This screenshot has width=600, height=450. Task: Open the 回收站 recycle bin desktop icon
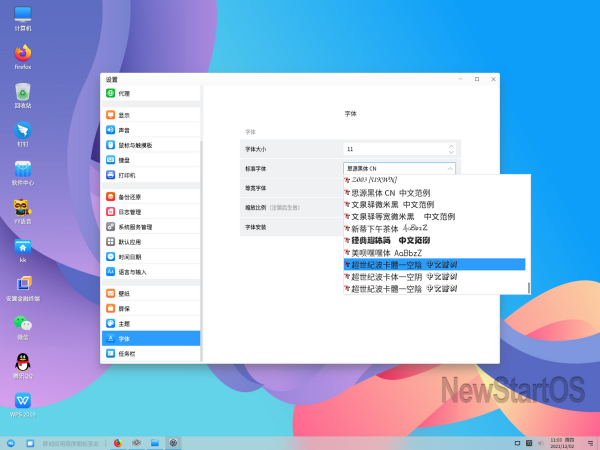[x=23, y=92]
